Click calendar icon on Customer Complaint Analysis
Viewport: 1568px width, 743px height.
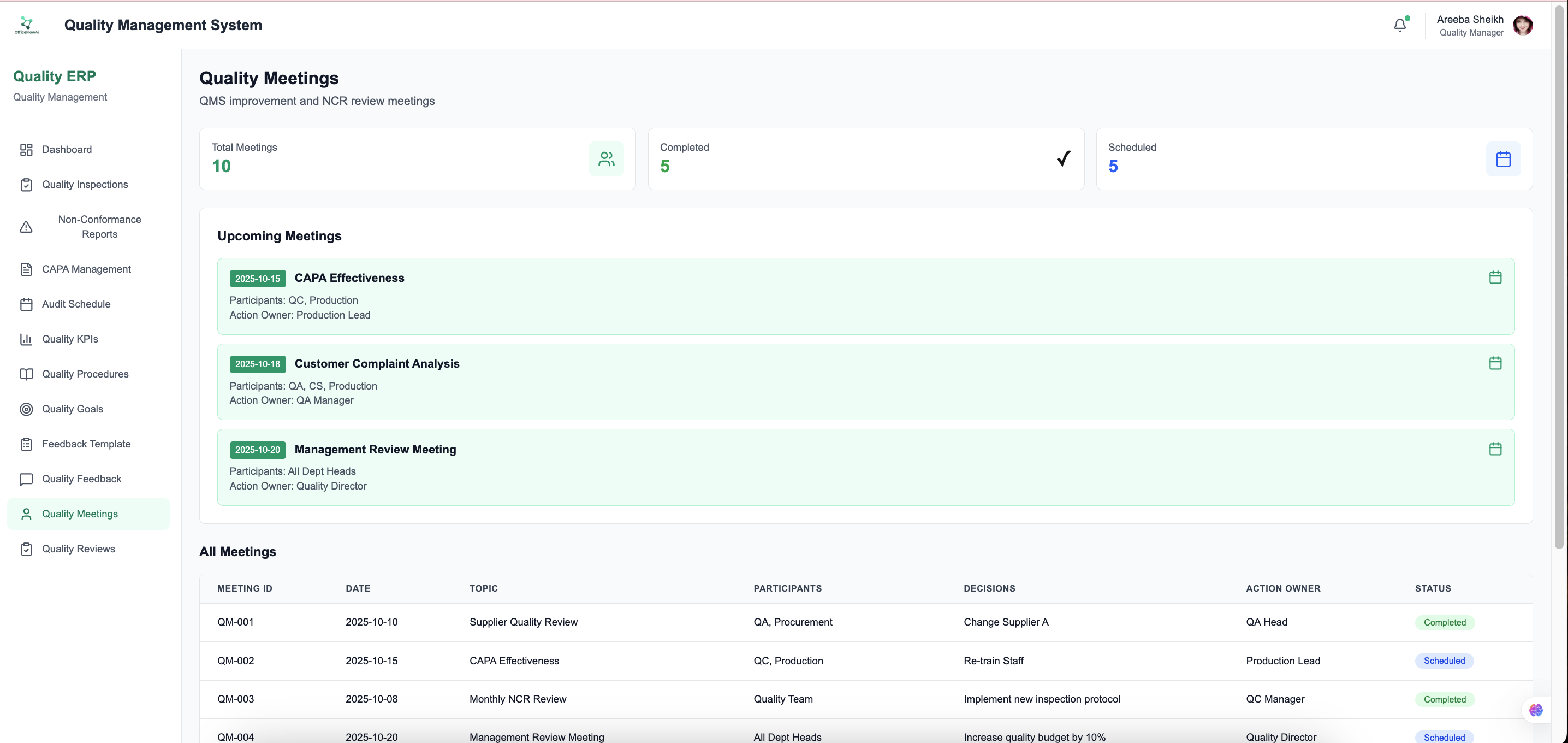1495,364
